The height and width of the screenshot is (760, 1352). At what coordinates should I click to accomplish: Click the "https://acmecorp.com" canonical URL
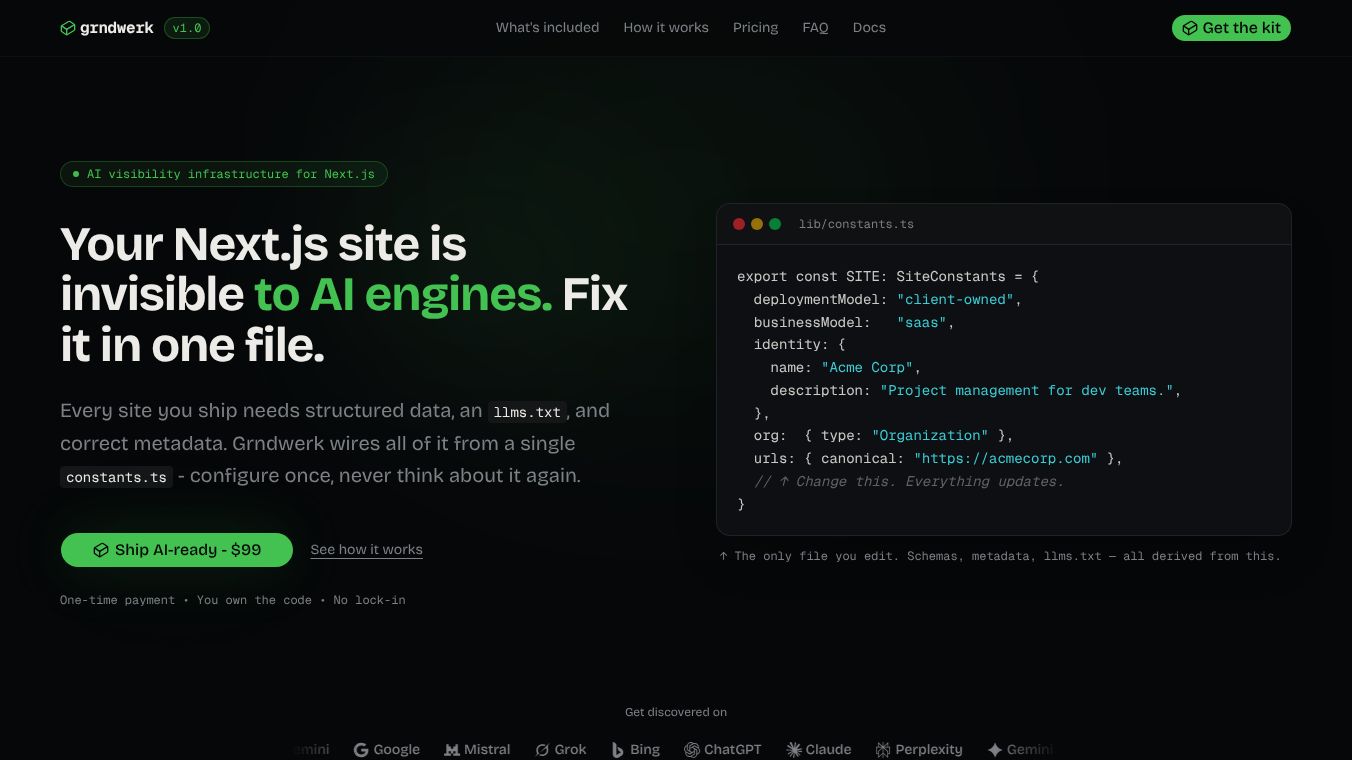(1005, 458)
